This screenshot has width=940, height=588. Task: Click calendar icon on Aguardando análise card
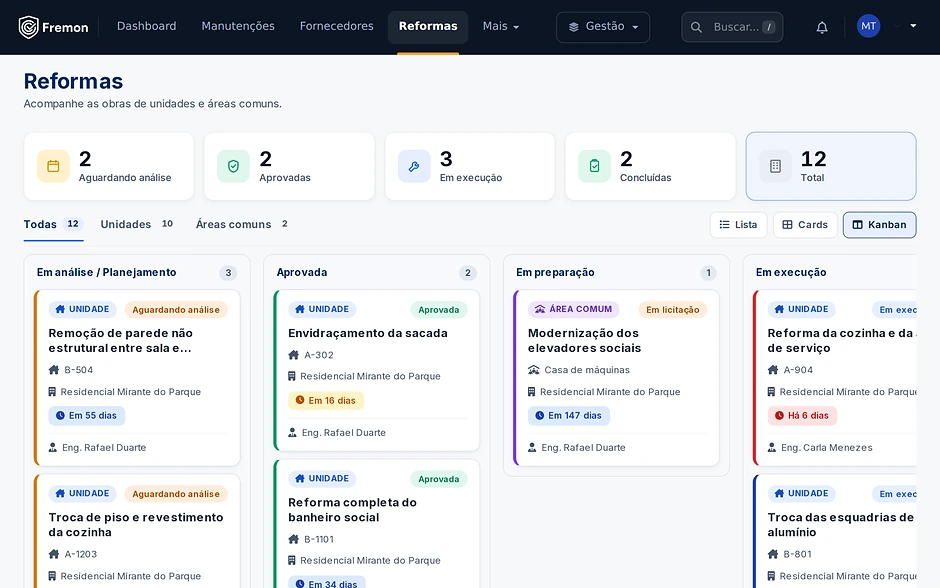(53, 166)
